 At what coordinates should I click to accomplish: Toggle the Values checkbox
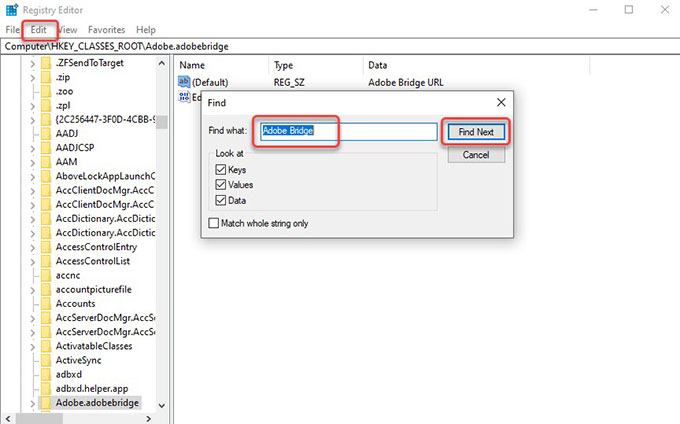pos(221,185)
